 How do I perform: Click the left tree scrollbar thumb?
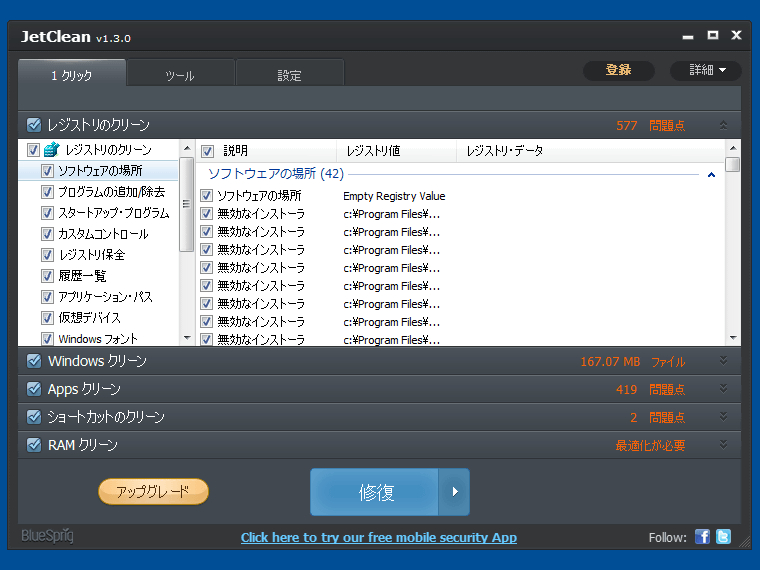click(187, 204)
